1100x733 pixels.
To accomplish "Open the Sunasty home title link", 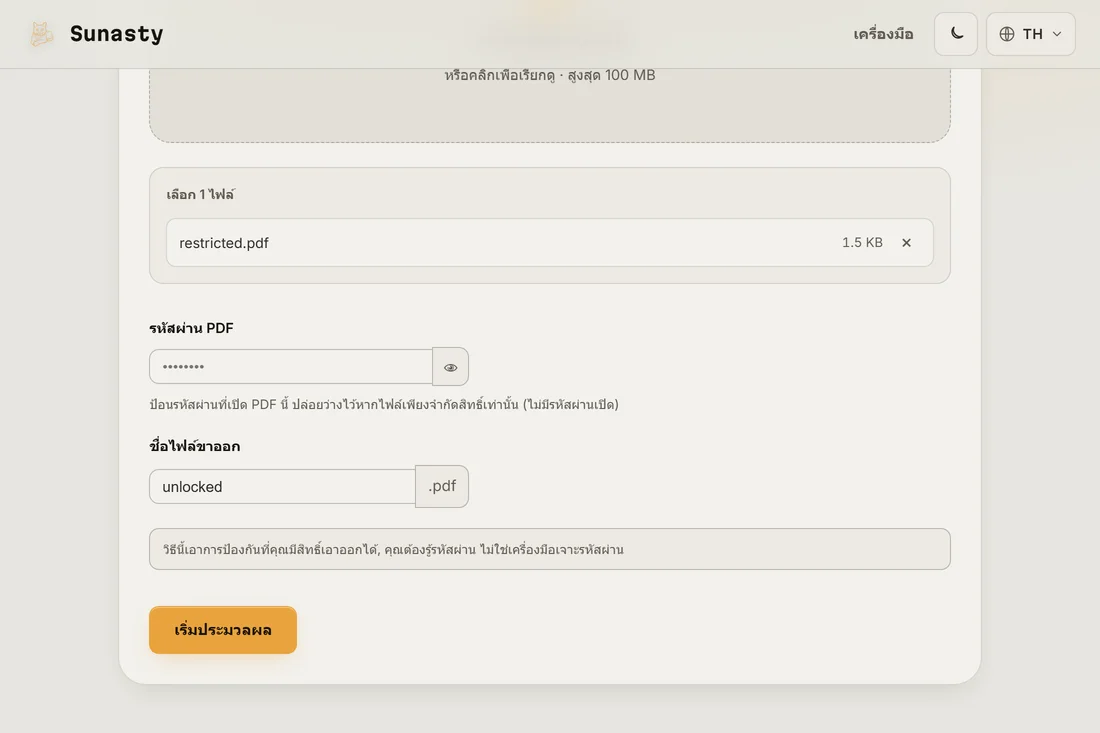I will pos(116,34).
